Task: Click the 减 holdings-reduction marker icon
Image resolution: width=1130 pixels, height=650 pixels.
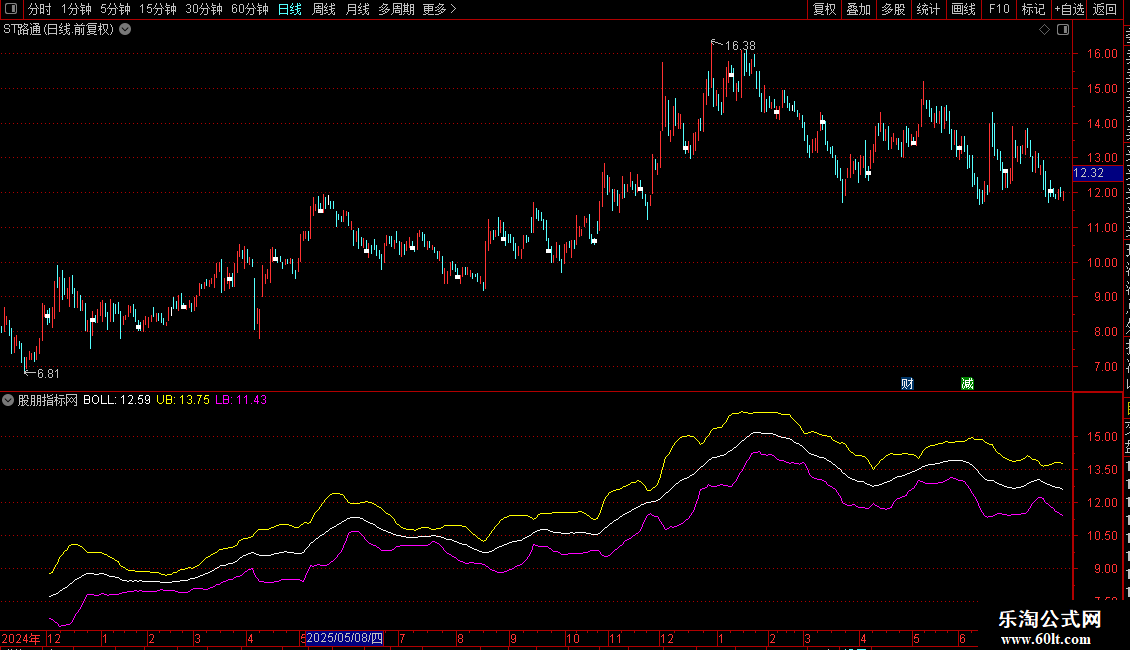Action: 967,383
